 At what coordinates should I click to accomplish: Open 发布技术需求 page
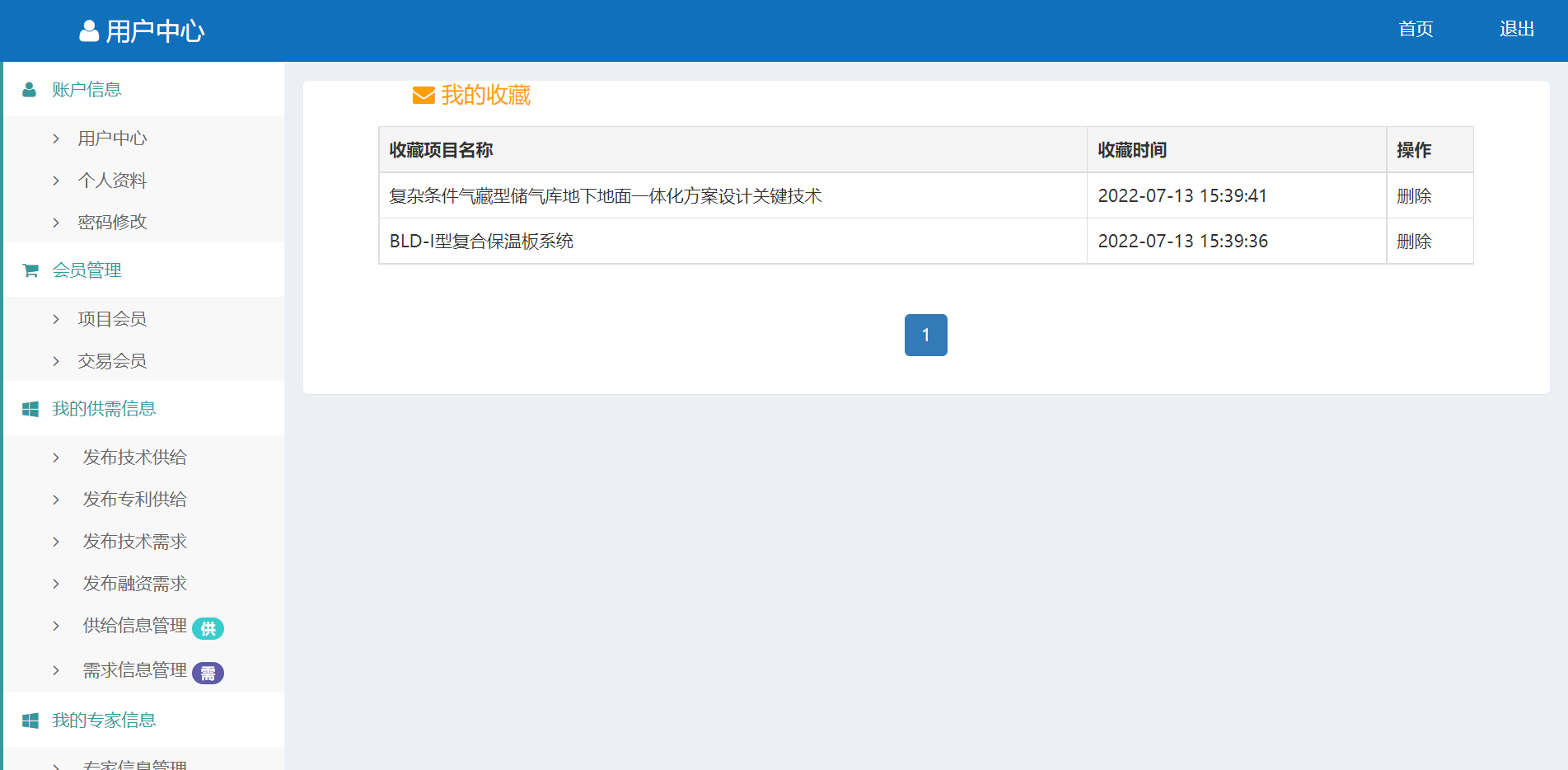134,542
